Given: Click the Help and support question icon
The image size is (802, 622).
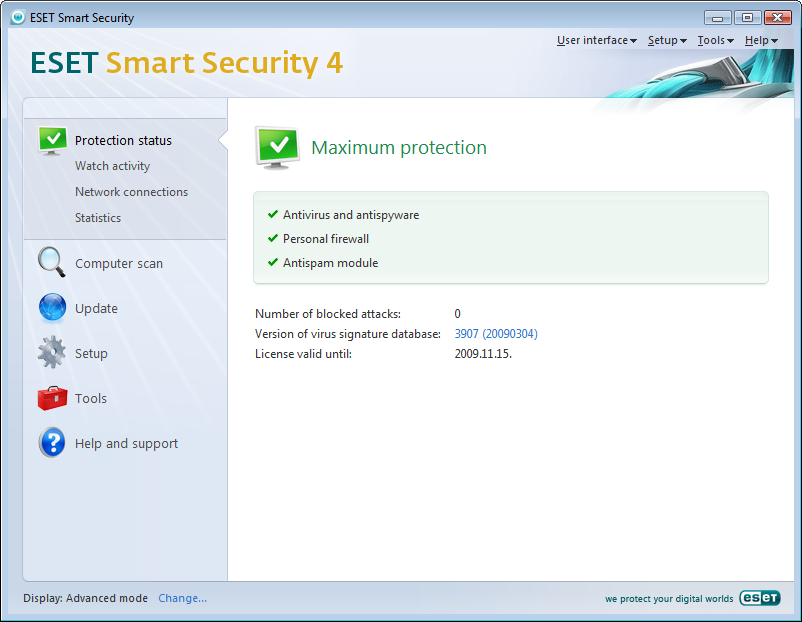Looking at the screenshot, I should pos(52,442).
